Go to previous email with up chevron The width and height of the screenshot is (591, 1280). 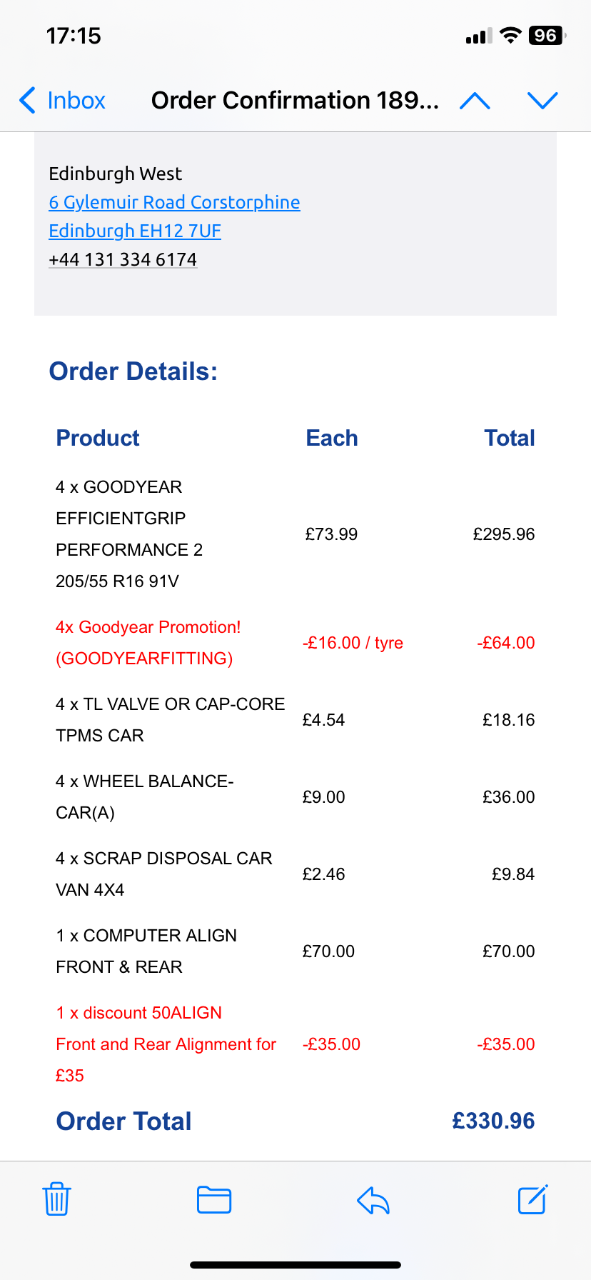click(474, 100)
